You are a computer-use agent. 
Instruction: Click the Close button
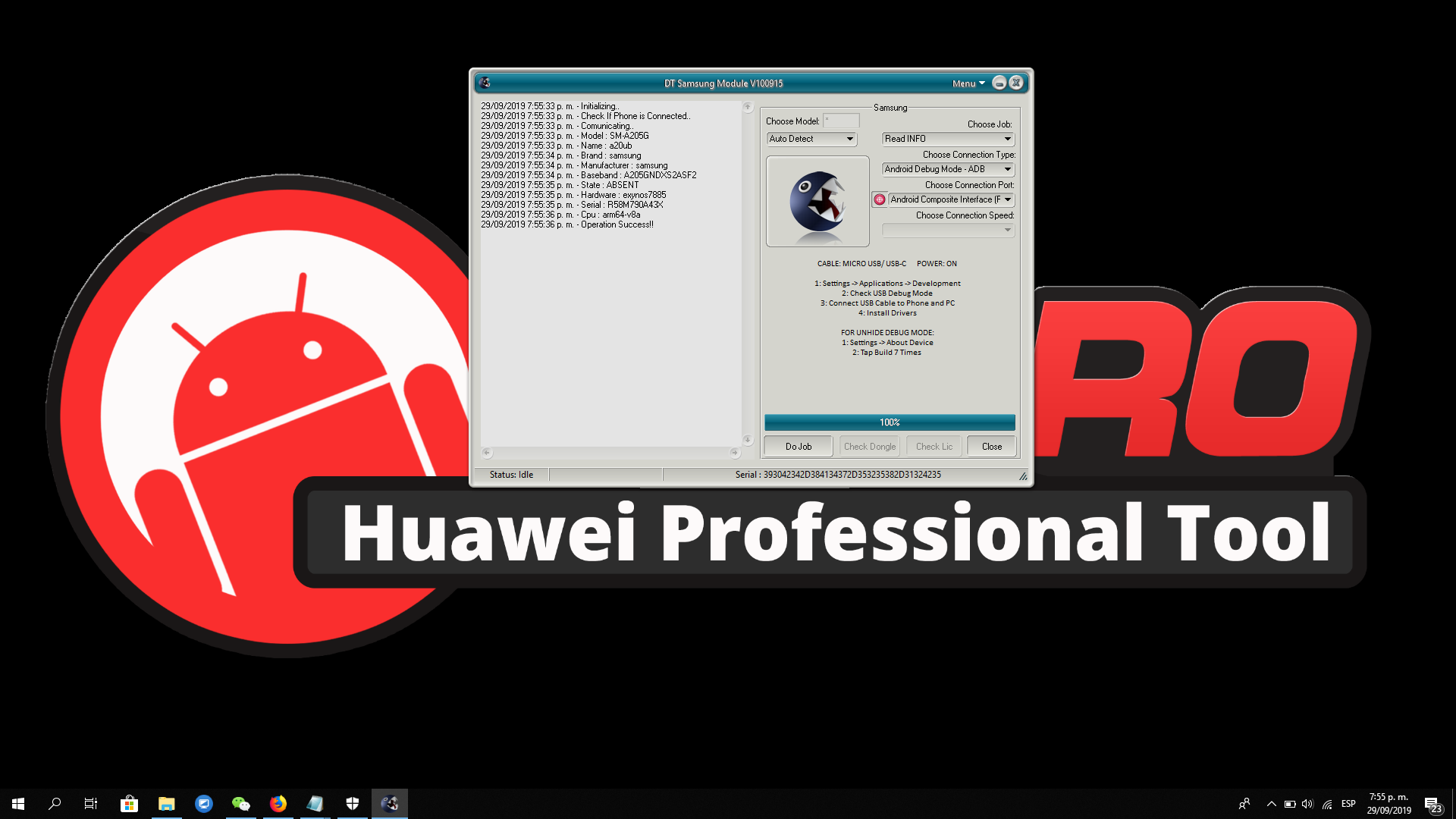992,447
